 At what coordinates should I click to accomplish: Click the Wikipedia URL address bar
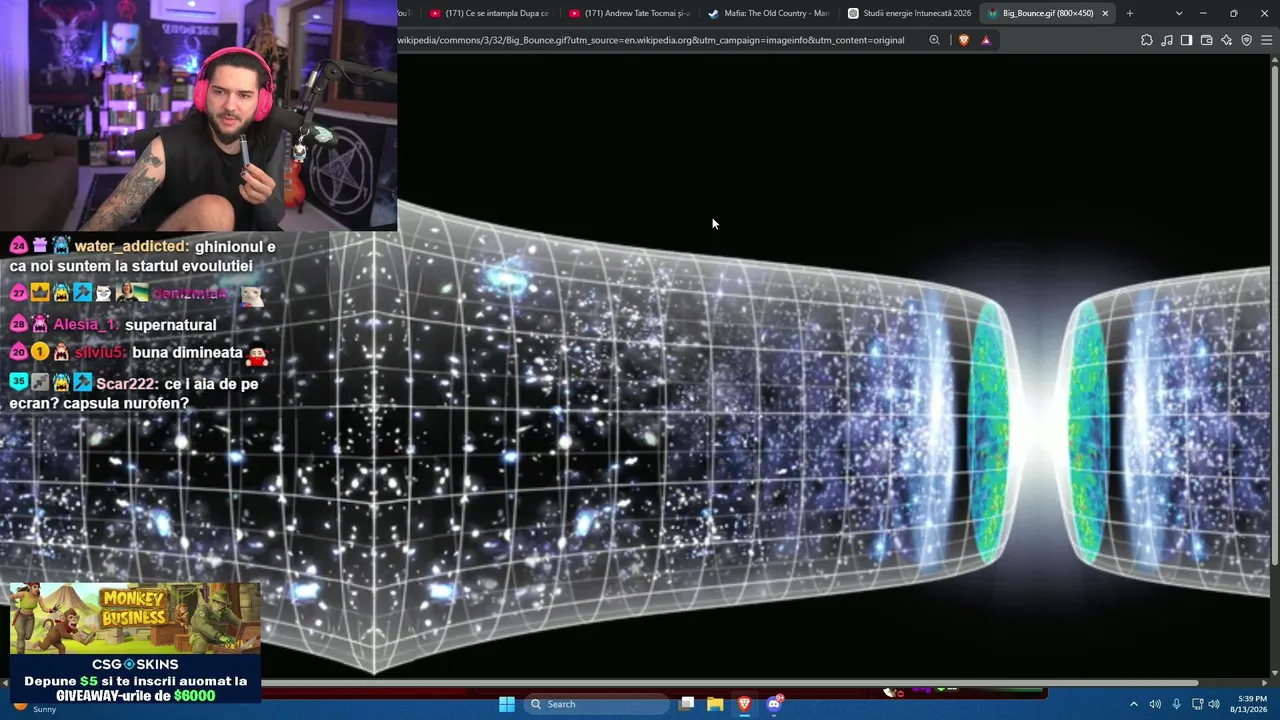[650, 40]
